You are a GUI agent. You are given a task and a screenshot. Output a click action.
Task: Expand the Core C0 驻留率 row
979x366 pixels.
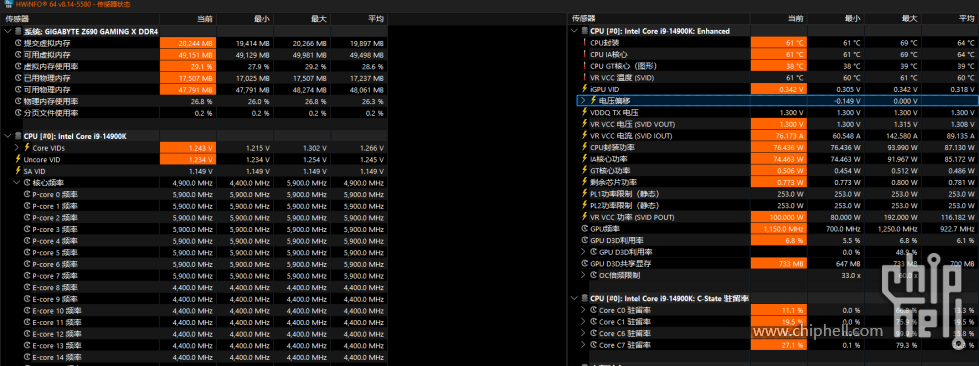coord(583,310)
